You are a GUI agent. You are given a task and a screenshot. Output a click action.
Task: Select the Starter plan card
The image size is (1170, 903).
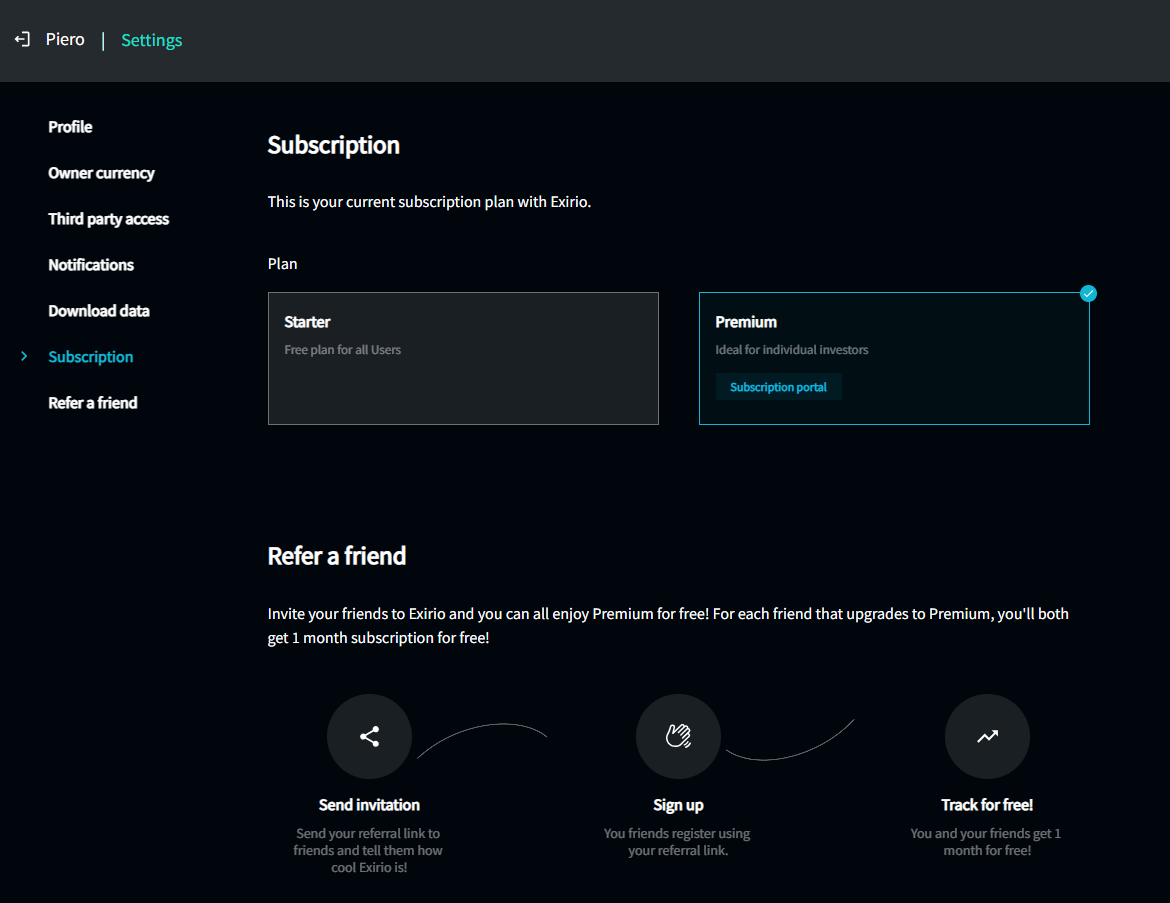point(463,358)
